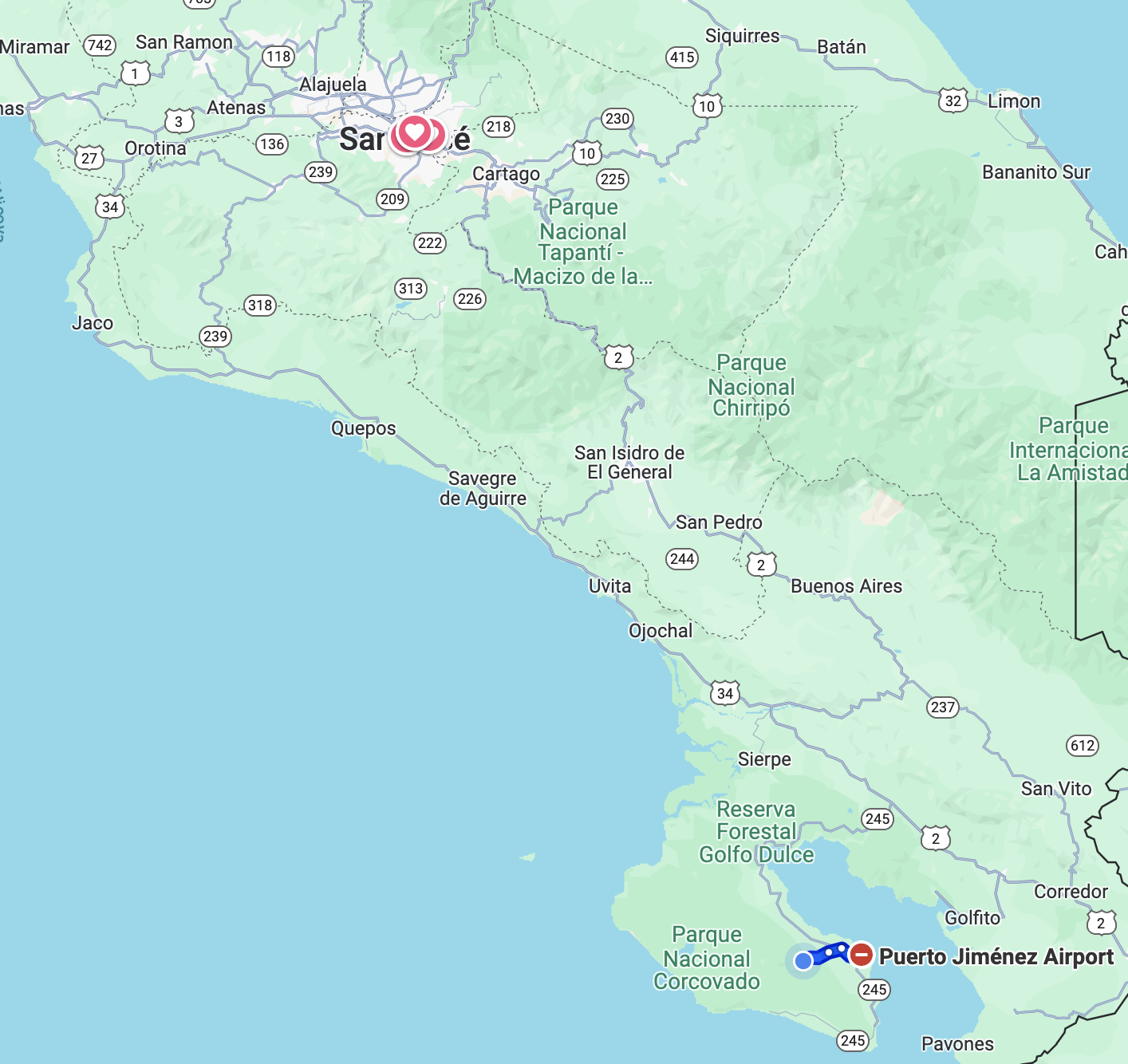Viewport: 1128px width, 1064px height.
Task: Click the Parque Internacional La Amistad label
Action: pos(1069,449)
